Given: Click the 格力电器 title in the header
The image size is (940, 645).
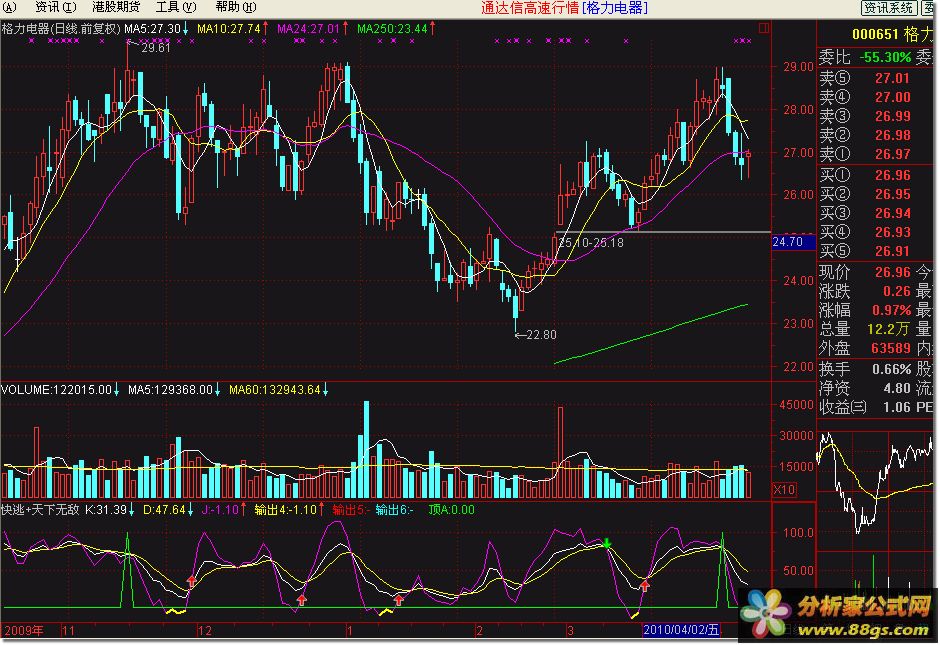Looking at the screenshot, I should pos(614,8).
